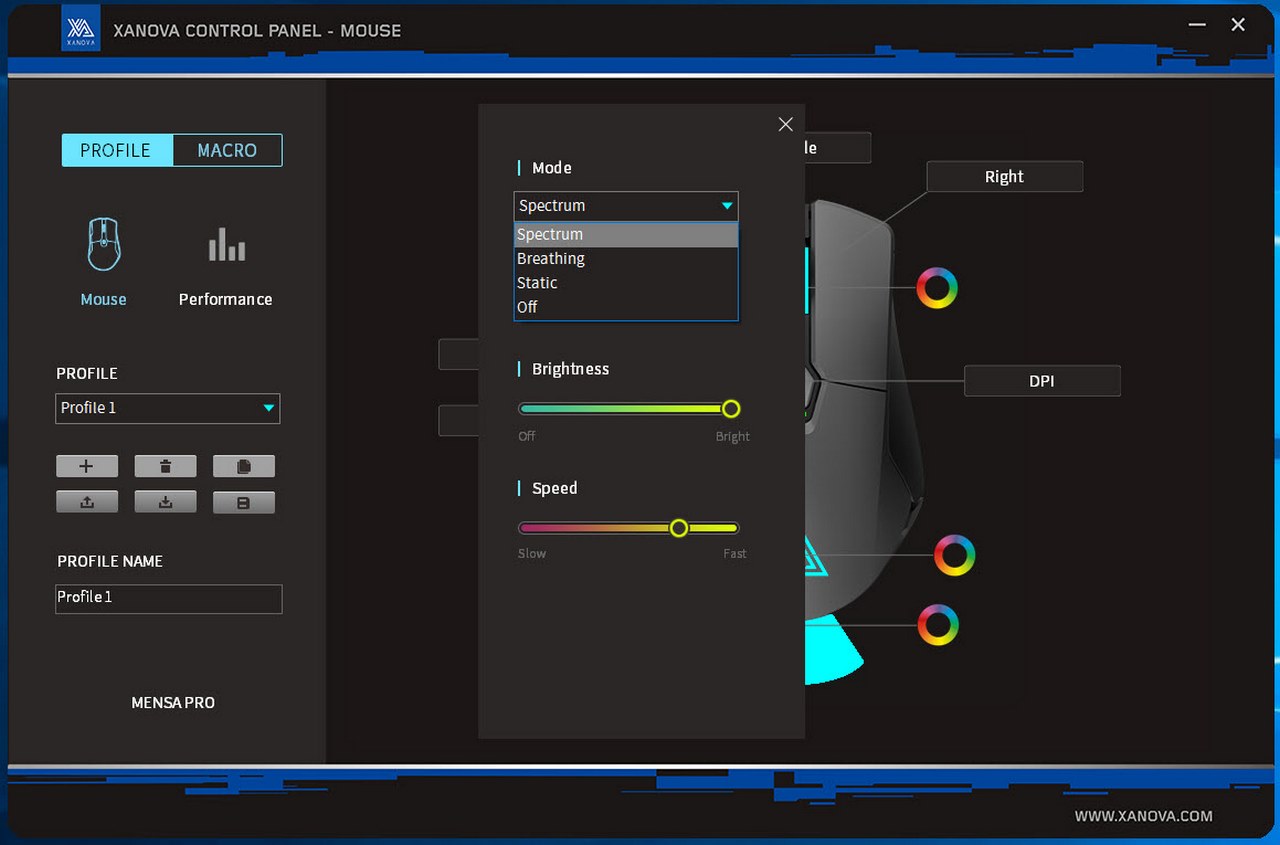
Task: Collapse the Mode dropdown showing Spectrum
Action: tap(626, 206)
